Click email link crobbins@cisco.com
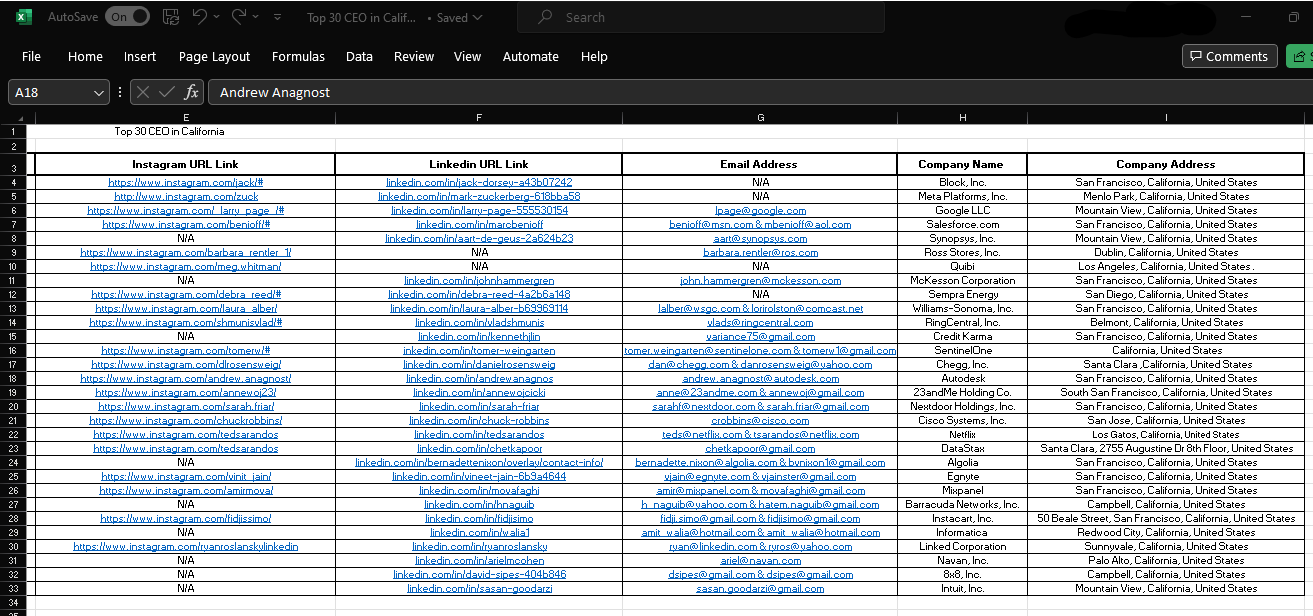The image size is (1313, 616). point(760,420)
